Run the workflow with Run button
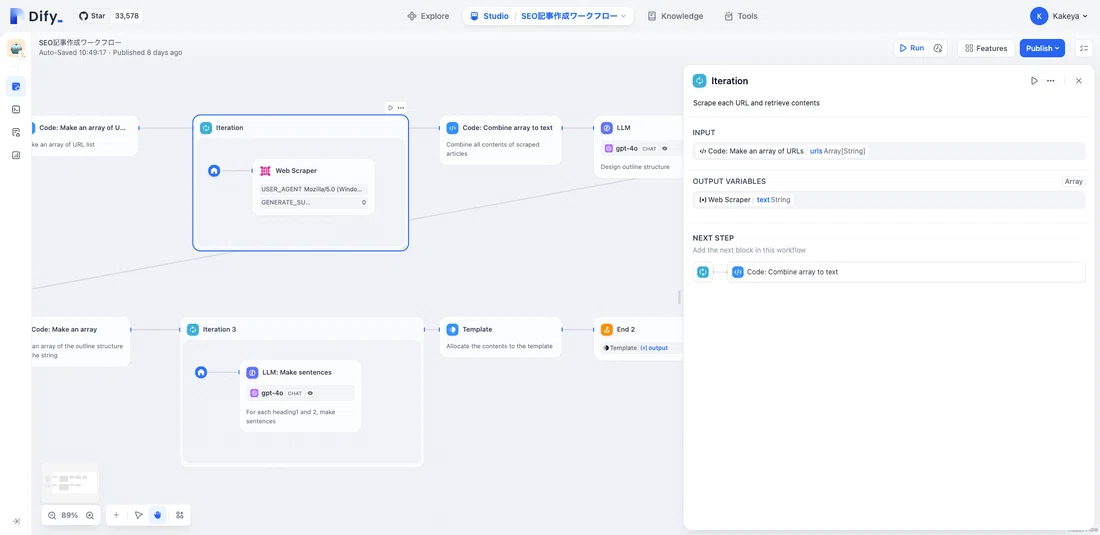Screen dimensions: 1100x535 click(x=911, y=48)
